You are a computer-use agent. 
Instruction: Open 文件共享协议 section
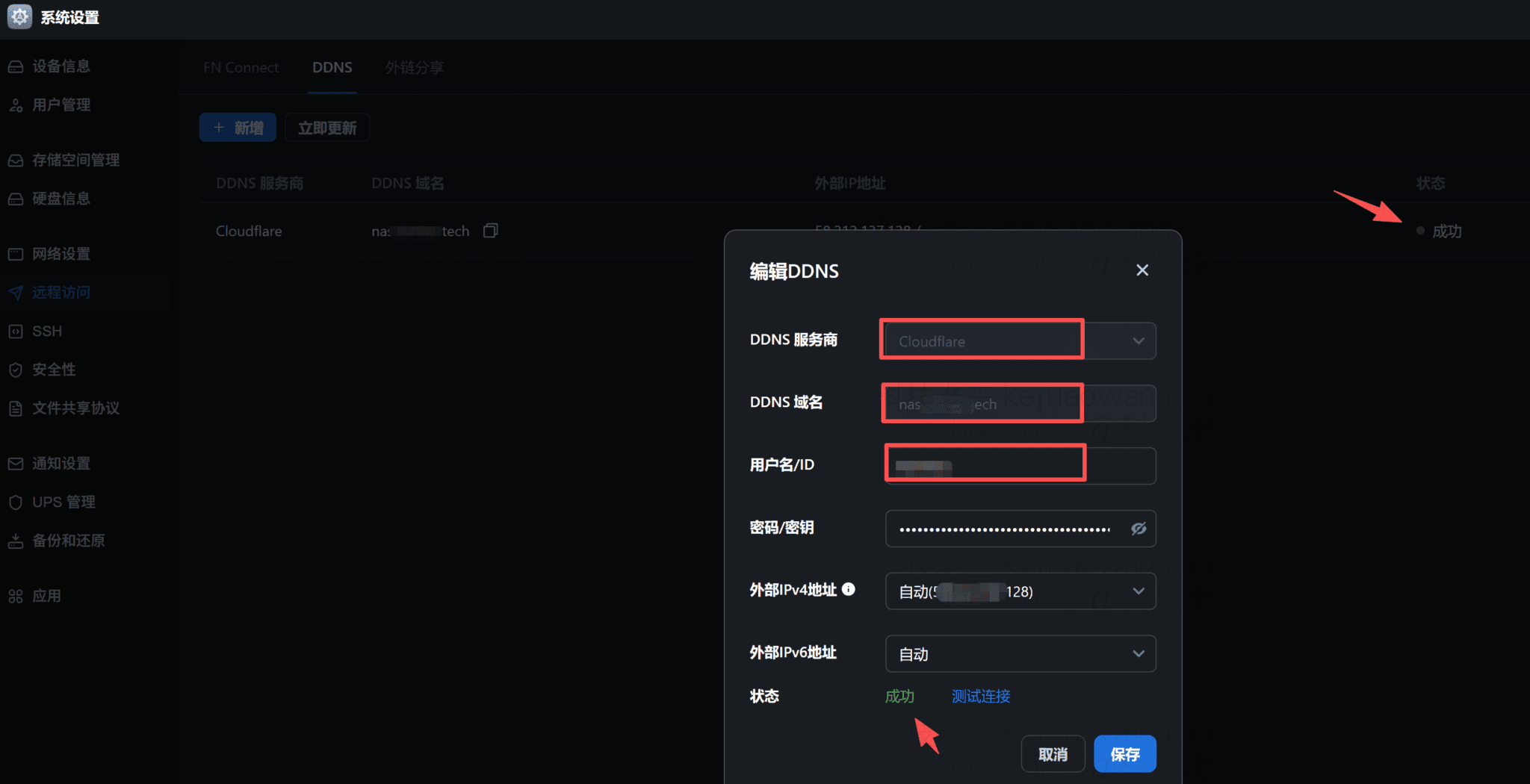[x=75, y=408]
